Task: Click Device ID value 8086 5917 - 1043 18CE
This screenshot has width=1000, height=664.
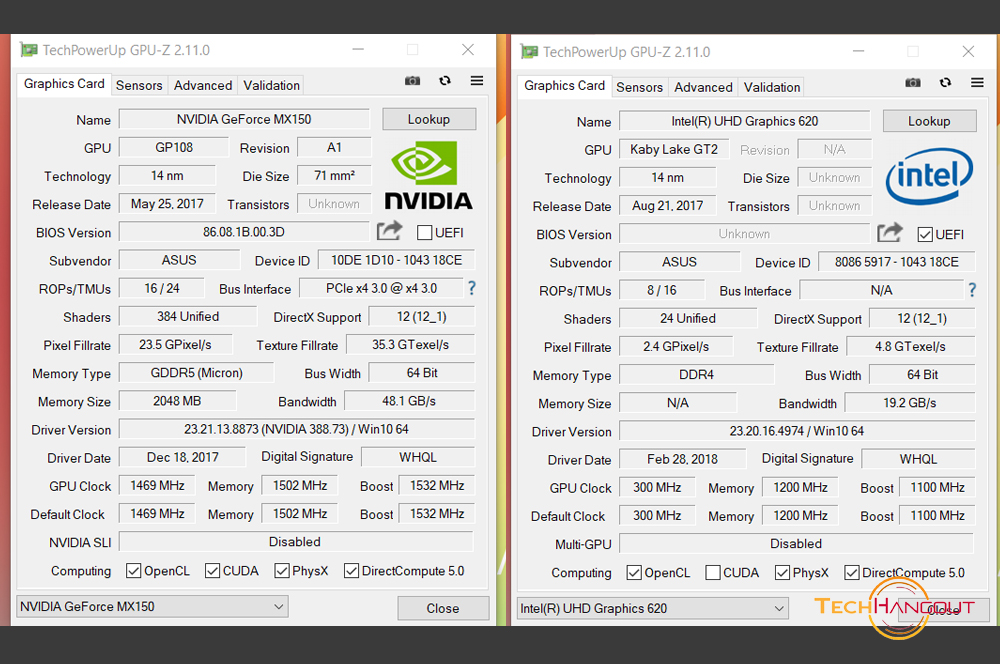Action: coord(897,262)
